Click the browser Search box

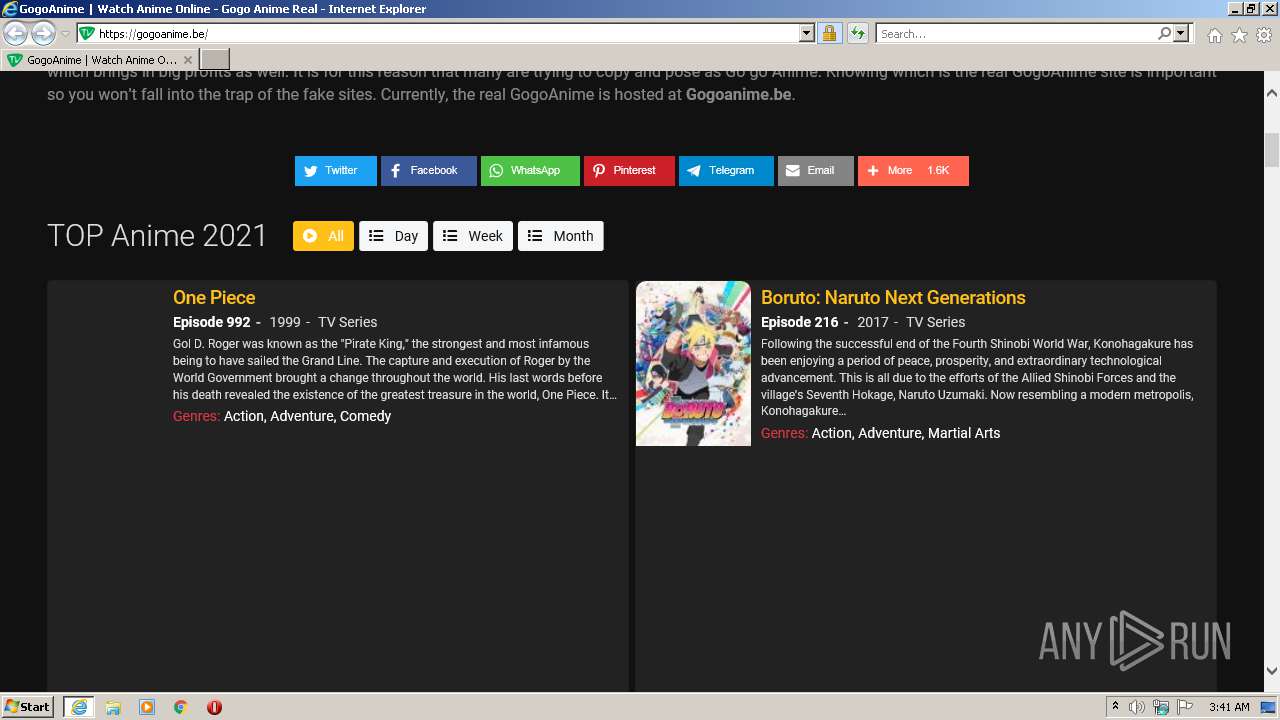[1016, 34]
